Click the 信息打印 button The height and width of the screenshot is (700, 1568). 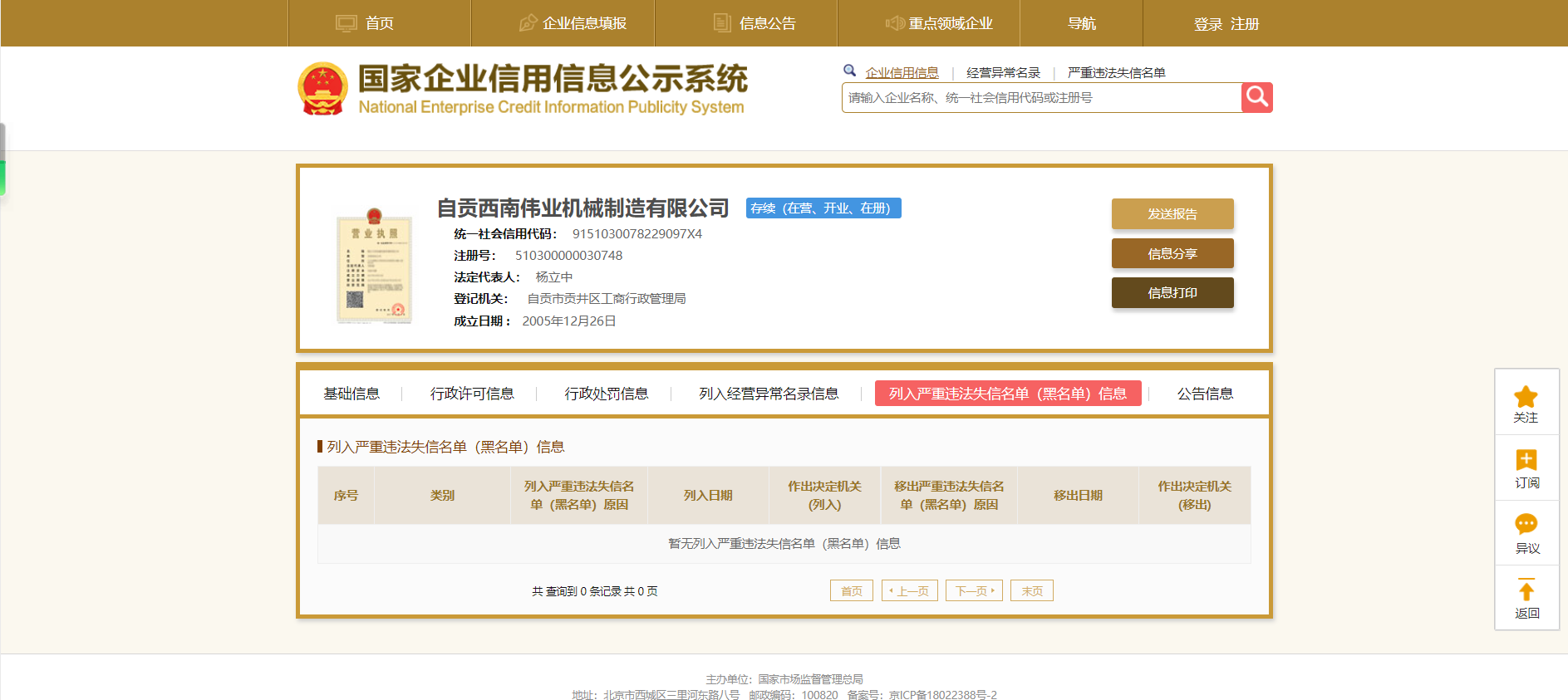click(x=1172, y=292)
